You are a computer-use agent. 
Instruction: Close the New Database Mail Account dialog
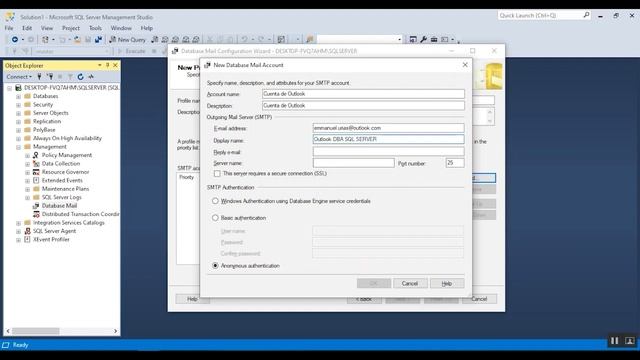[x=465, y=65]
